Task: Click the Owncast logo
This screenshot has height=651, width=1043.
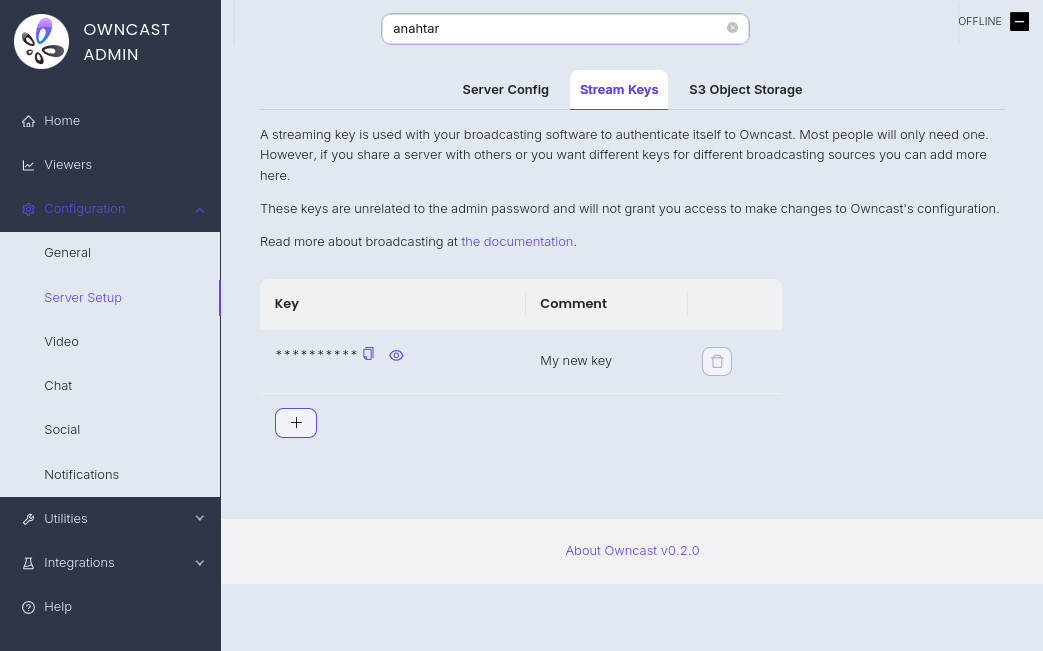Action: click(x=41, y=41)
